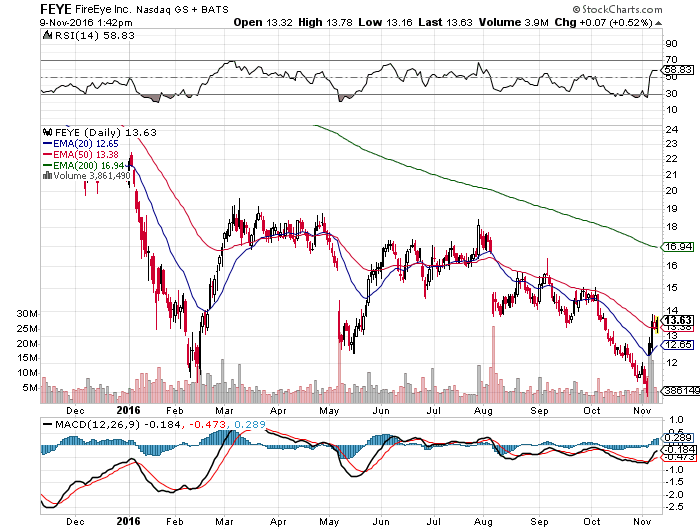Click the Nasdaq GS + BATS exchange label
Image resolution: width=700 pixels, height=530 pixels.
(x=182, y=9)
